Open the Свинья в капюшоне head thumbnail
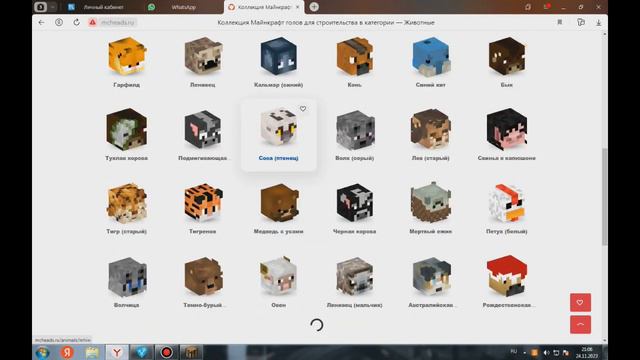This screenshot has height=360, width=640. 507,129
